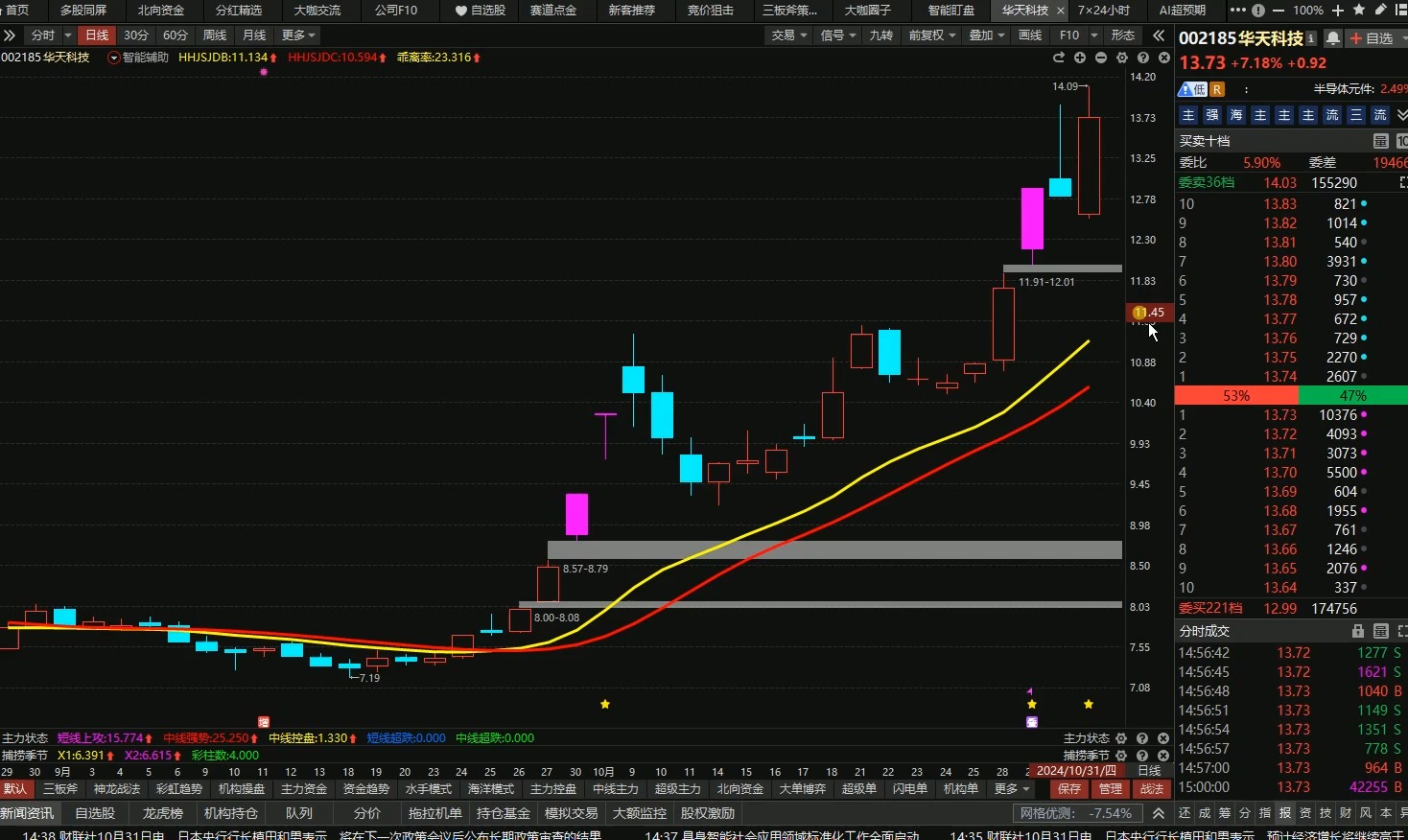Expand sidebar with double right chevron

tap(10, 35)
